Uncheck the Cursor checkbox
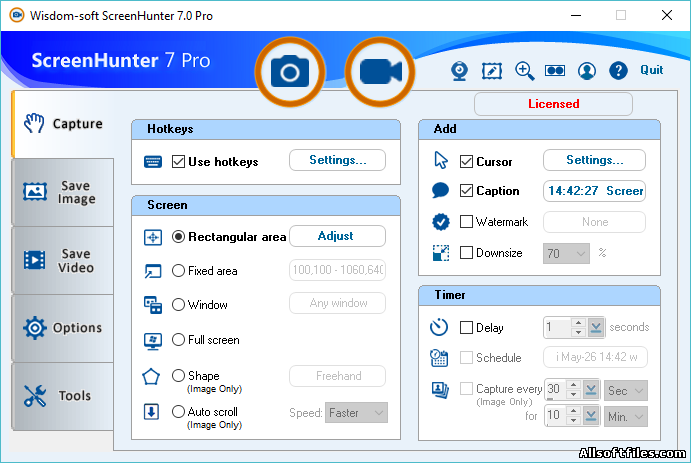The width and height of the screenshot is (691, 463). pyautogui.click(x=466, y=162)
